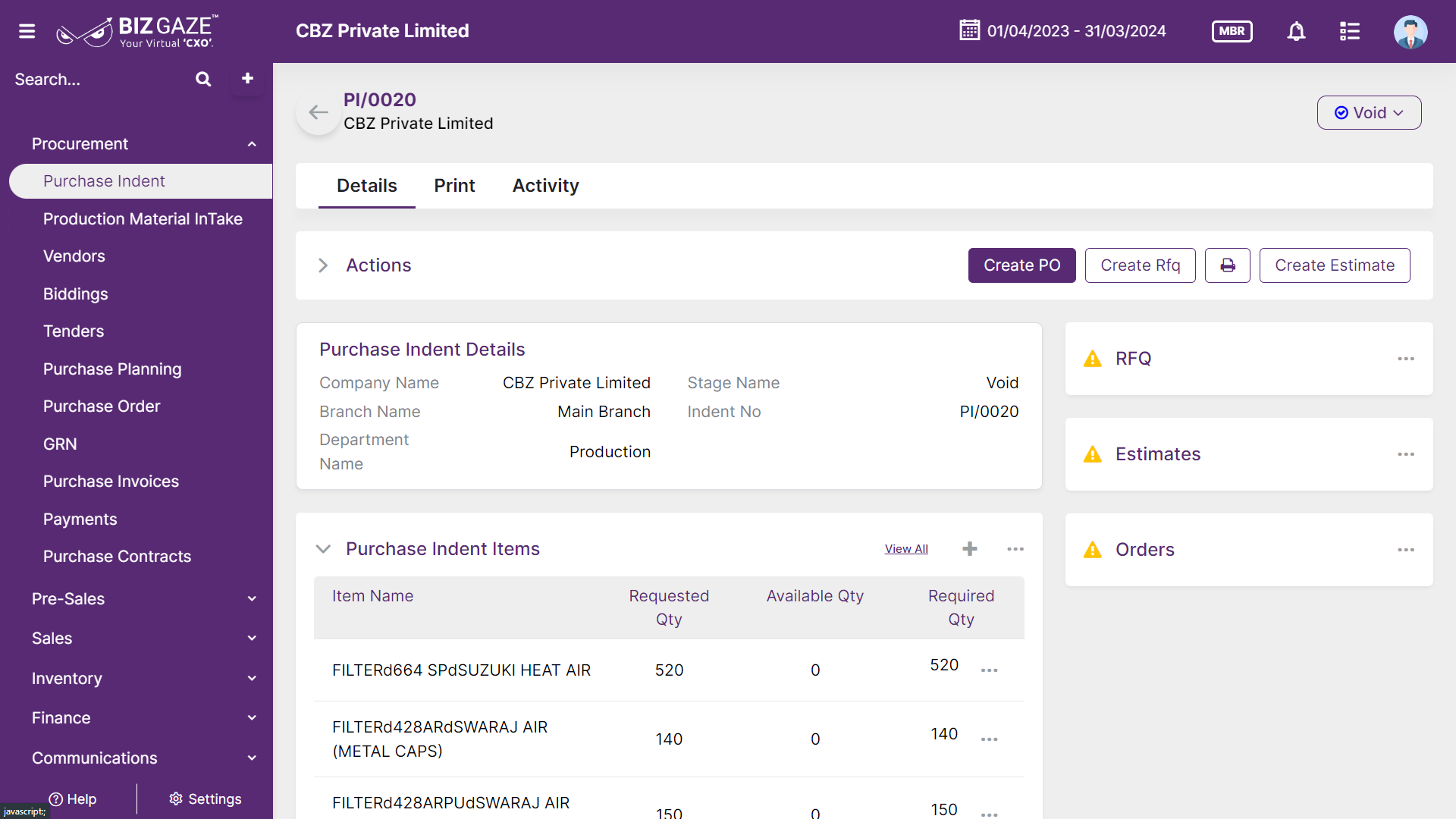Open Orders card options ellipsis
The image size is (1456, 819).
pyautogui.click(x=1406, y=550)
